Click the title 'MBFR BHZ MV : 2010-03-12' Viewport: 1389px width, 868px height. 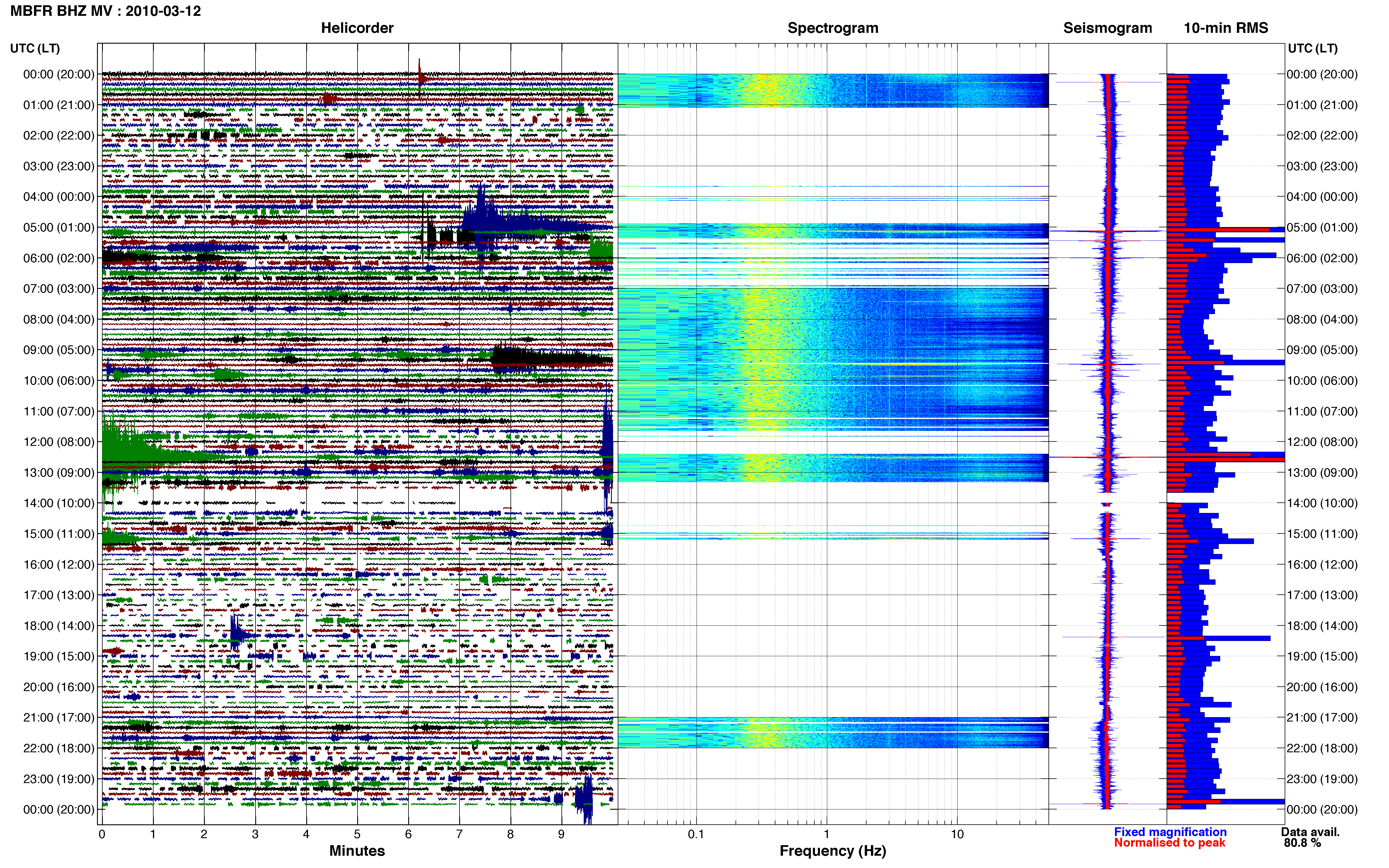[x=106, y=11]
